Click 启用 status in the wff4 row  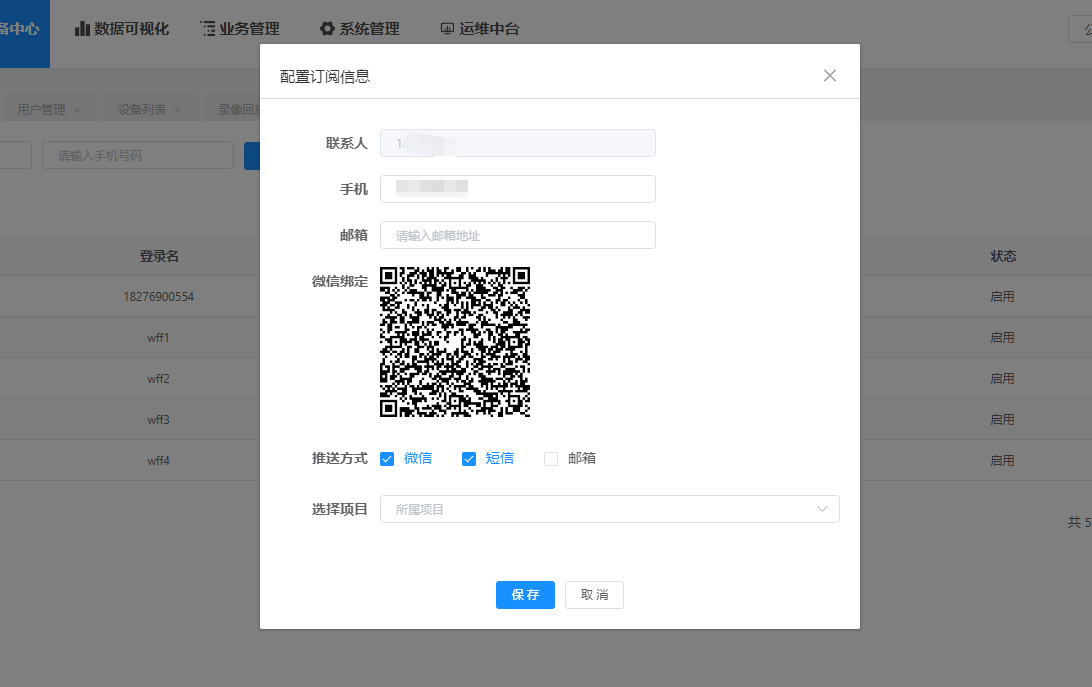[1002, 461]
